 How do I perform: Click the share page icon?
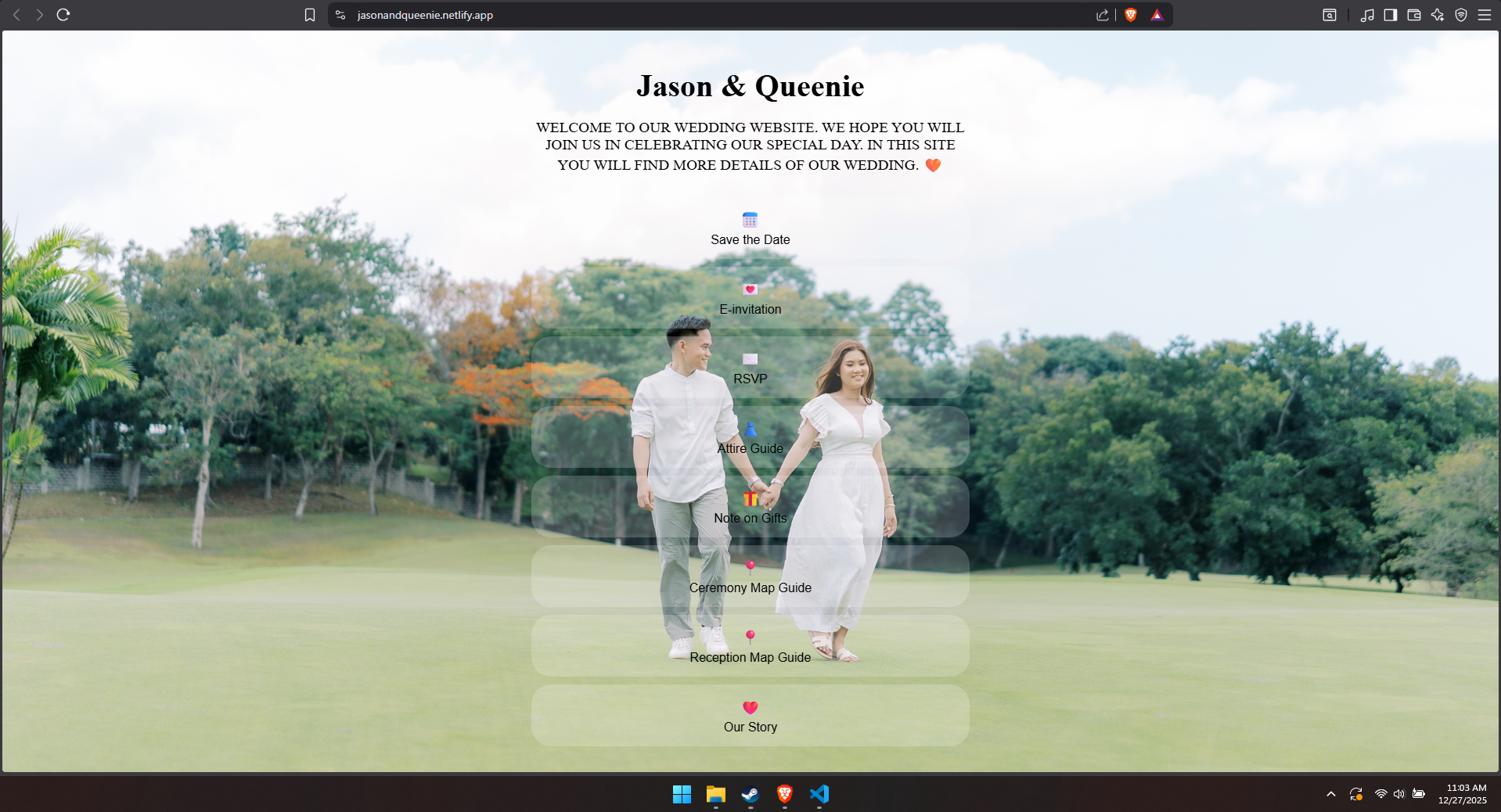click(1102, 14)
